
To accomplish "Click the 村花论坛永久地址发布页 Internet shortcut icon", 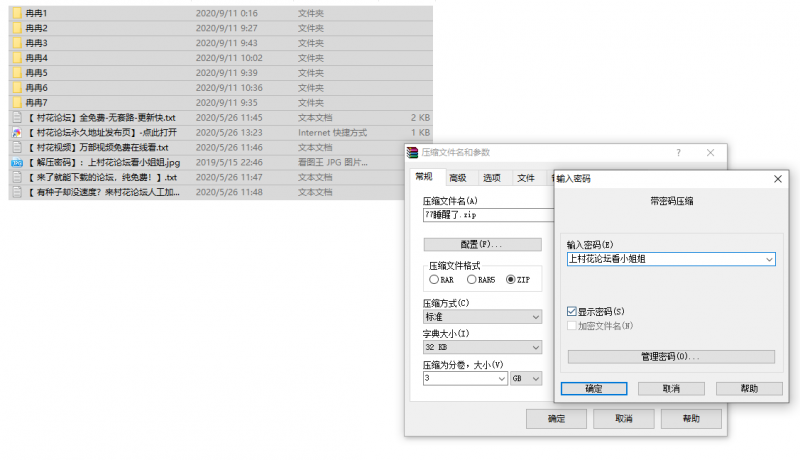I will pos(16,132).
